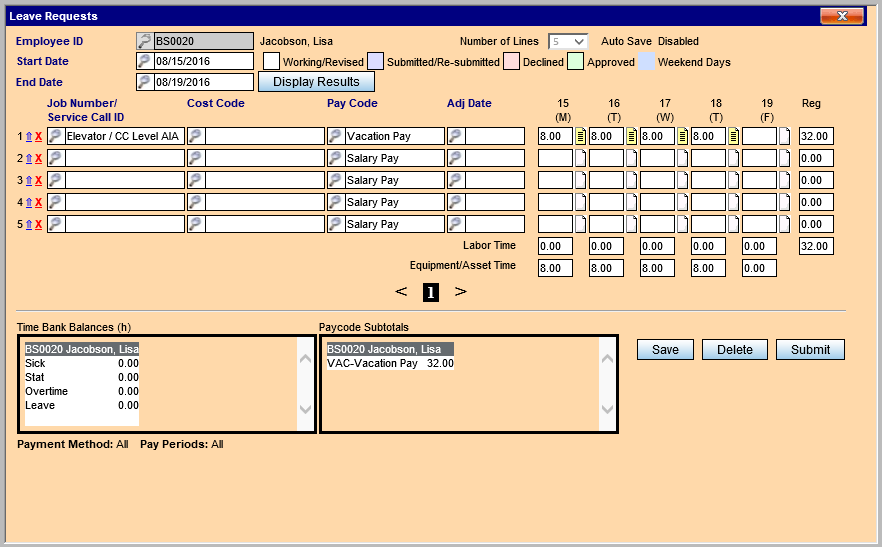The image size is (882, 547).
Task: Delete line 3 with the red X
Action: click(39, 181)
